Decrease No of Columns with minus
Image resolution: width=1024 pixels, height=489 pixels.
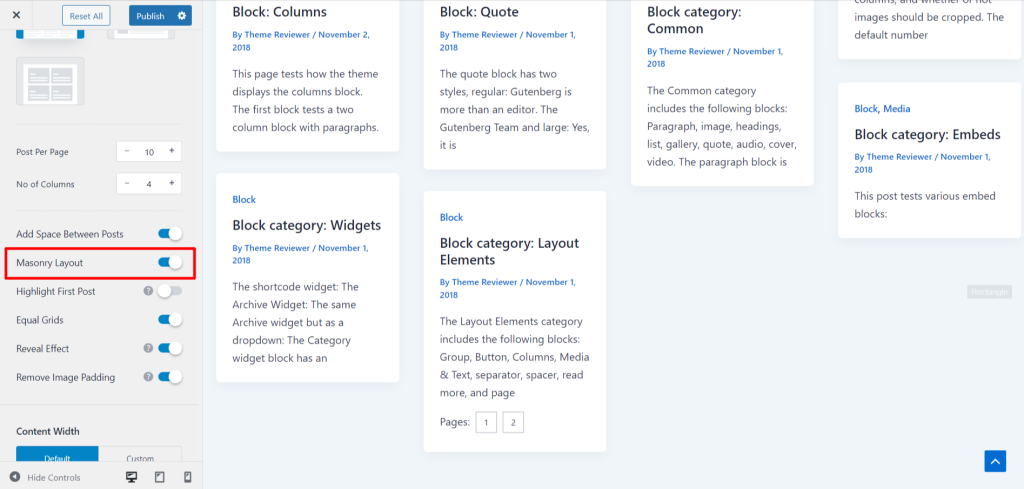pos(127,184)
